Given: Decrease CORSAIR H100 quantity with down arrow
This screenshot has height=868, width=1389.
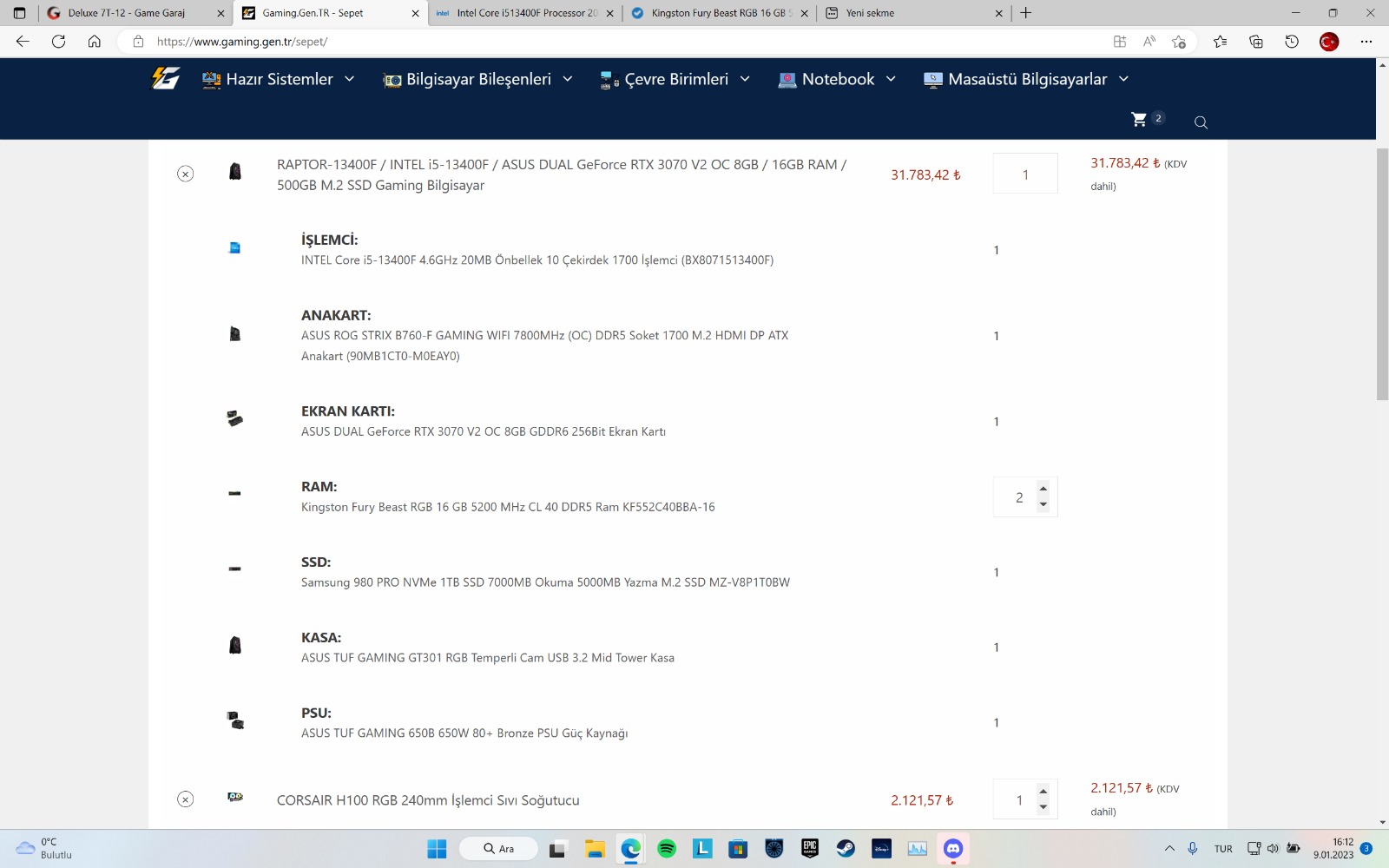Looking at the screenshot, I should [x=1043, y=807].
